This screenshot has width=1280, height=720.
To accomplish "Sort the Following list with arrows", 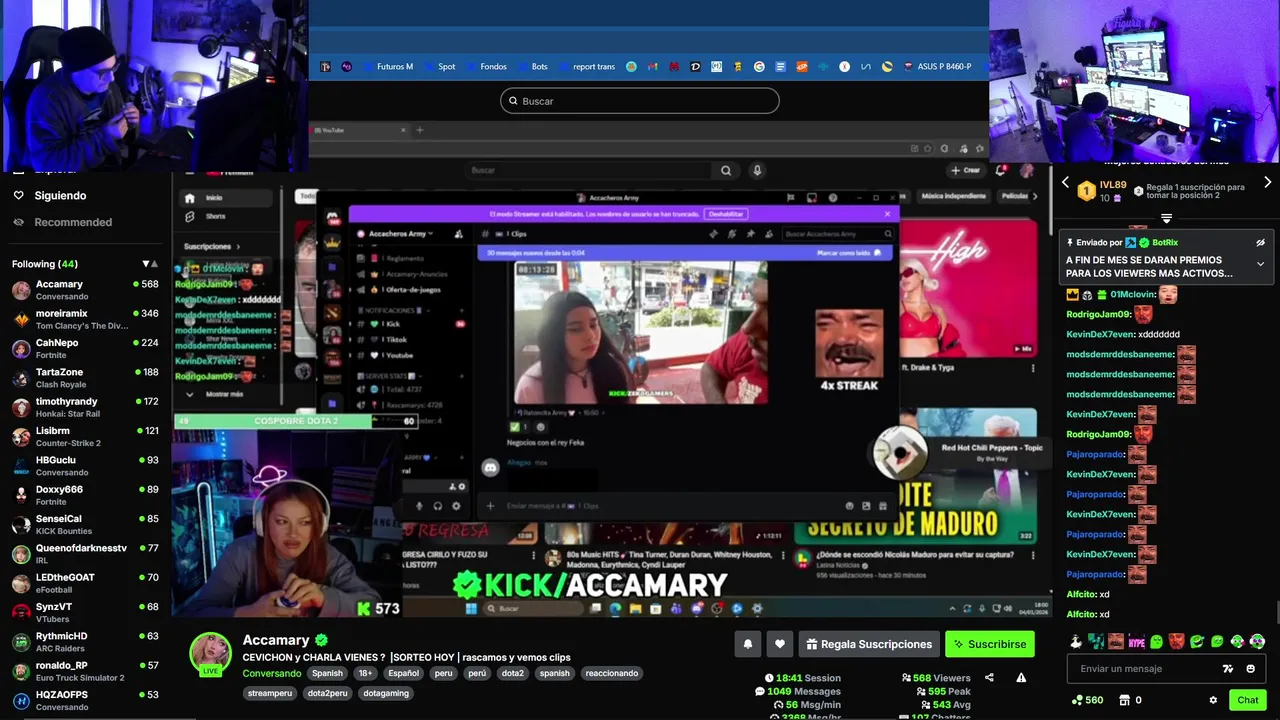I will pyautogui.click(x=150, y=264).
